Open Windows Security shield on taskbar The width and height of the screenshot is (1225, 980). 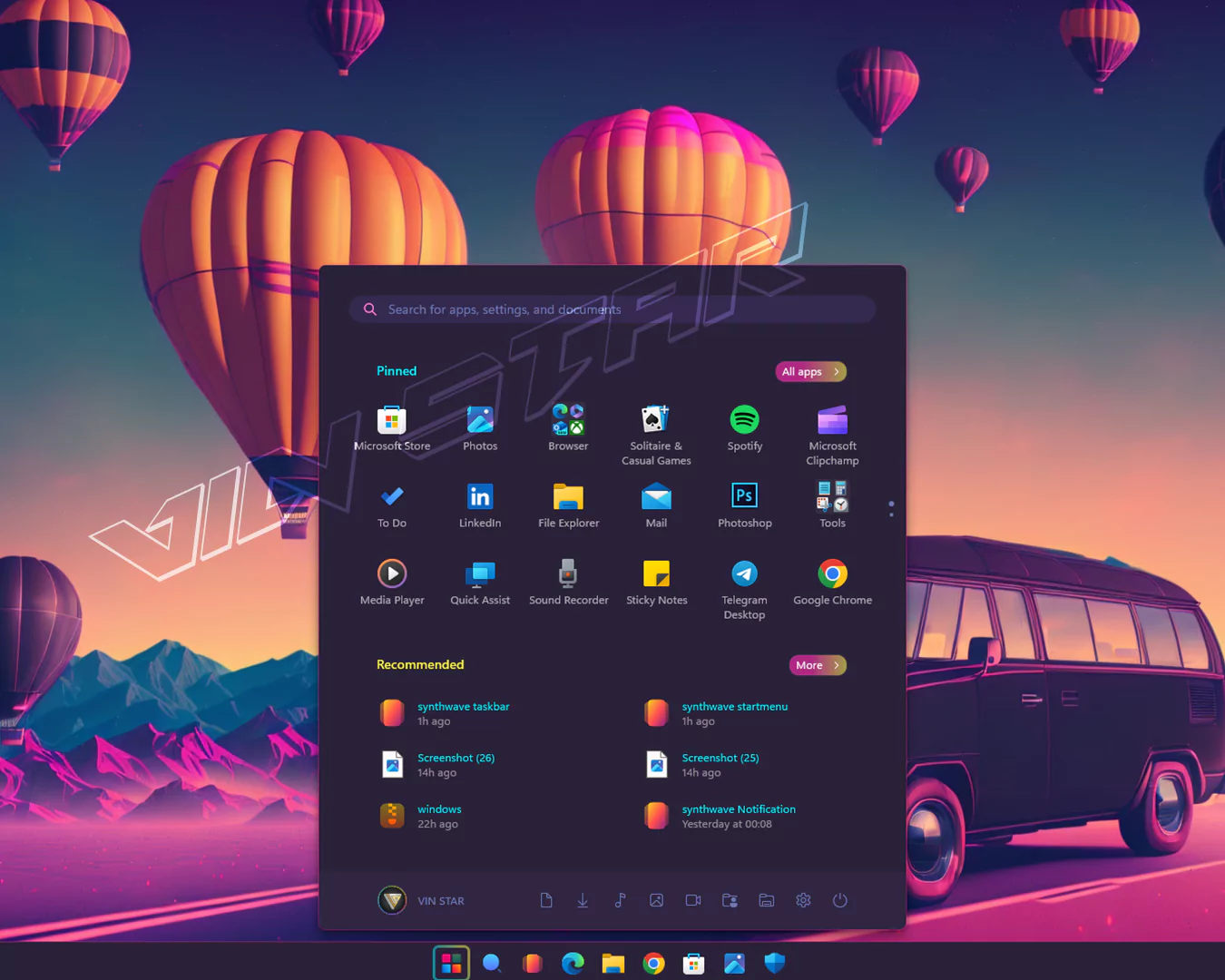(x=775, y=963)
